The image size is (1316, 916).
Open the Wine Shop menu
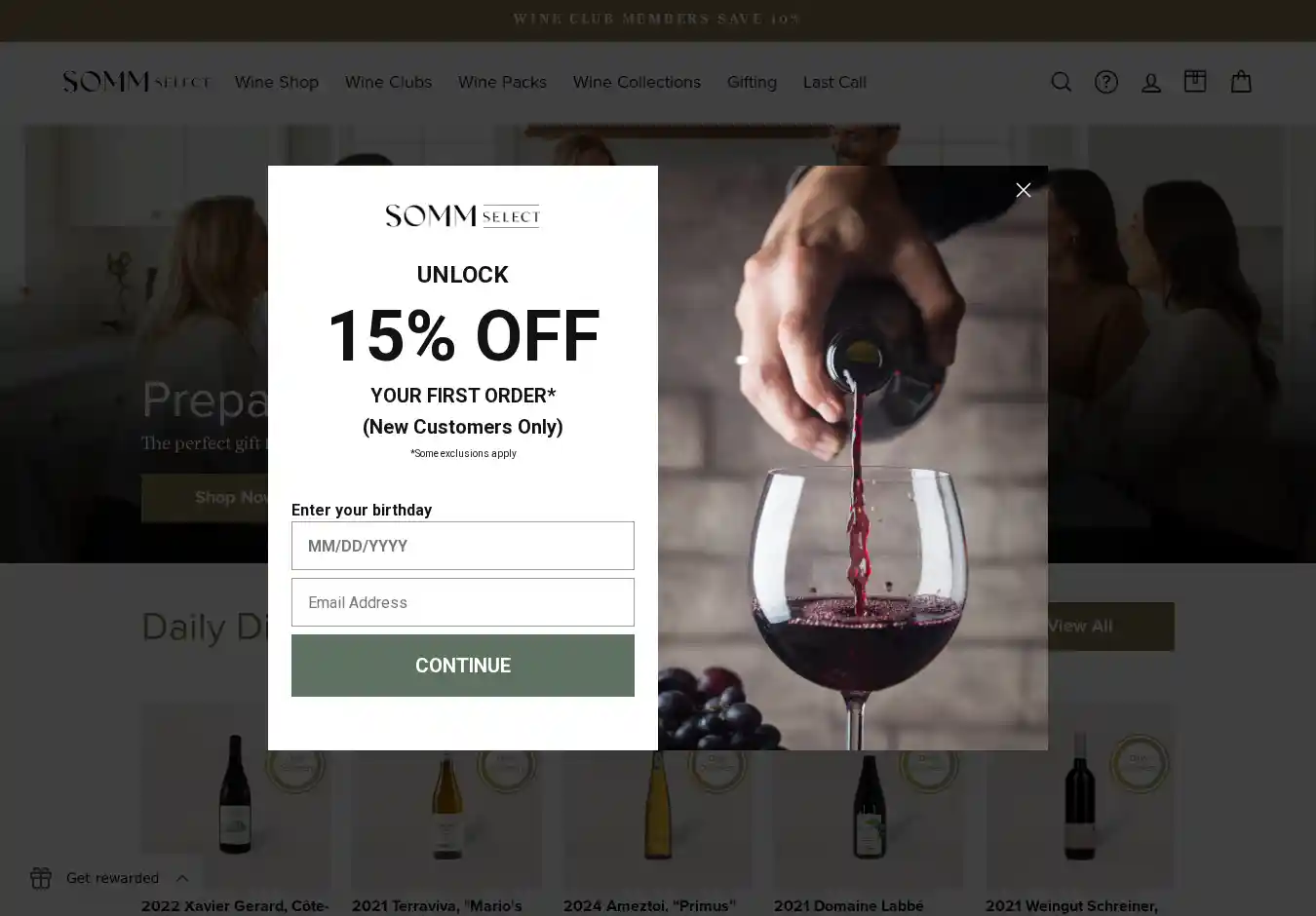(277, 82)
